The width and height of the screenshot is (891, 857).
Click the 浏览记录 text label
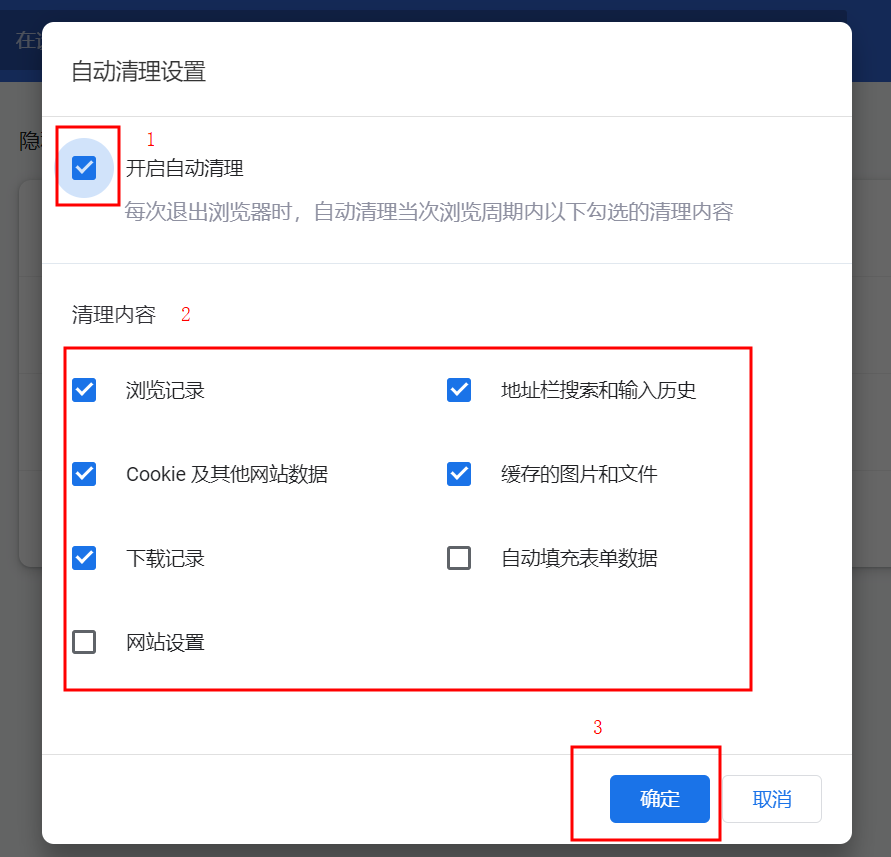coord(165,390)
